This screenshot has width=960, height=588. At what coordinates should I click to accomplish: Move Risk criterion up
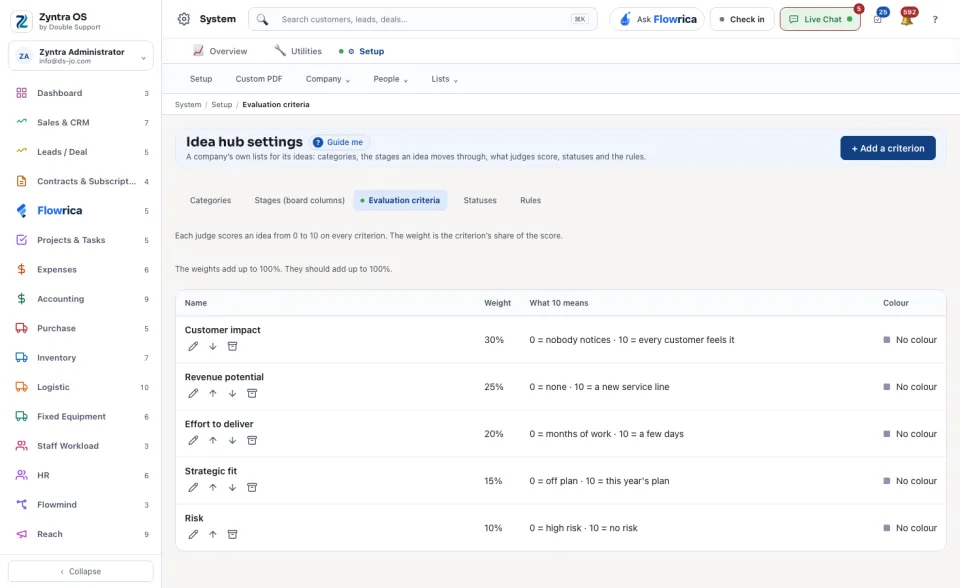tap(212, 535)
